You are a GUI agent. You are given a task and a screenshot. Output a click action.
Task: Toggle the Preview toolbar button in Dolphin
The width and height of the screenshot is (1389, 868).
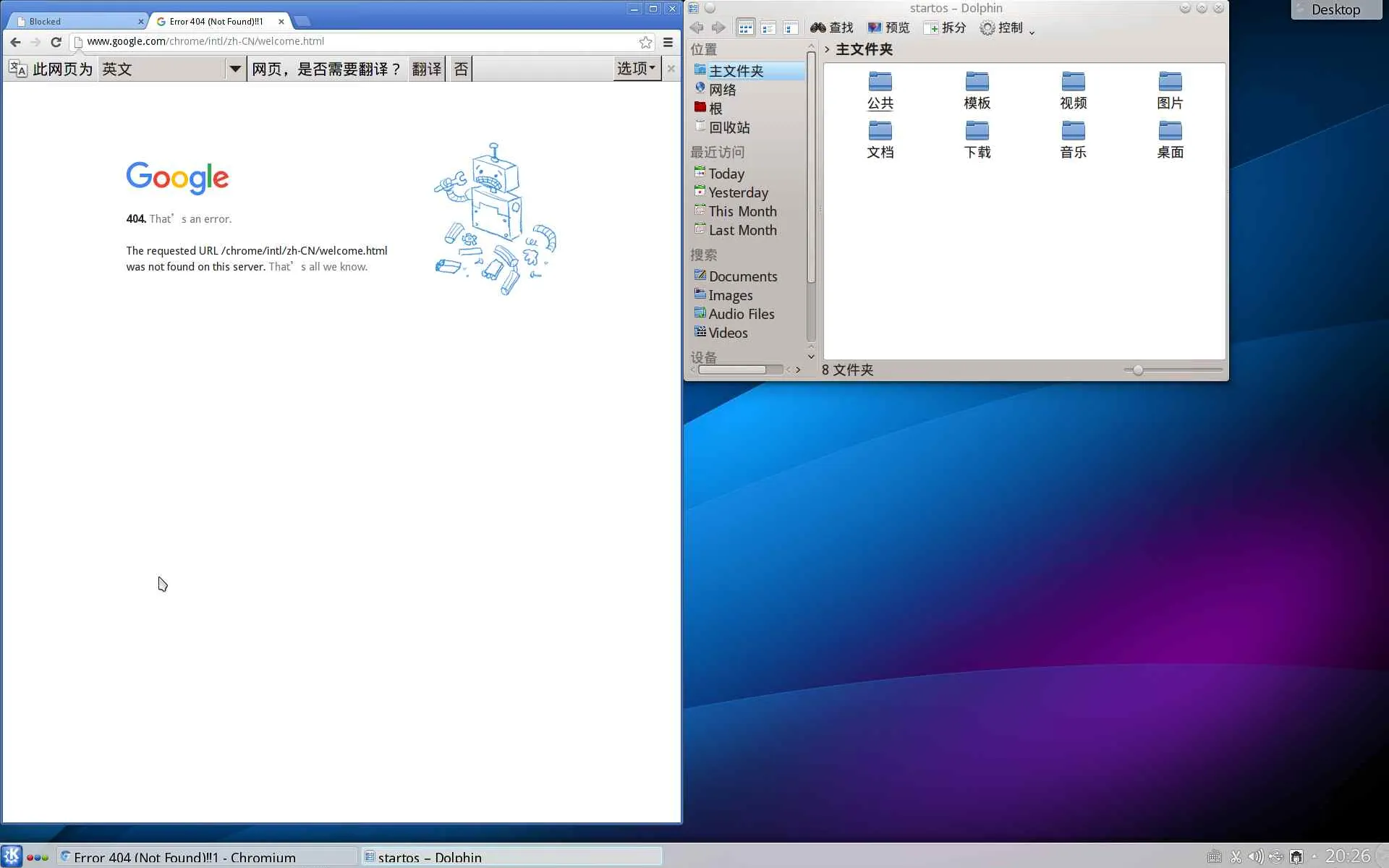(888, 28)
